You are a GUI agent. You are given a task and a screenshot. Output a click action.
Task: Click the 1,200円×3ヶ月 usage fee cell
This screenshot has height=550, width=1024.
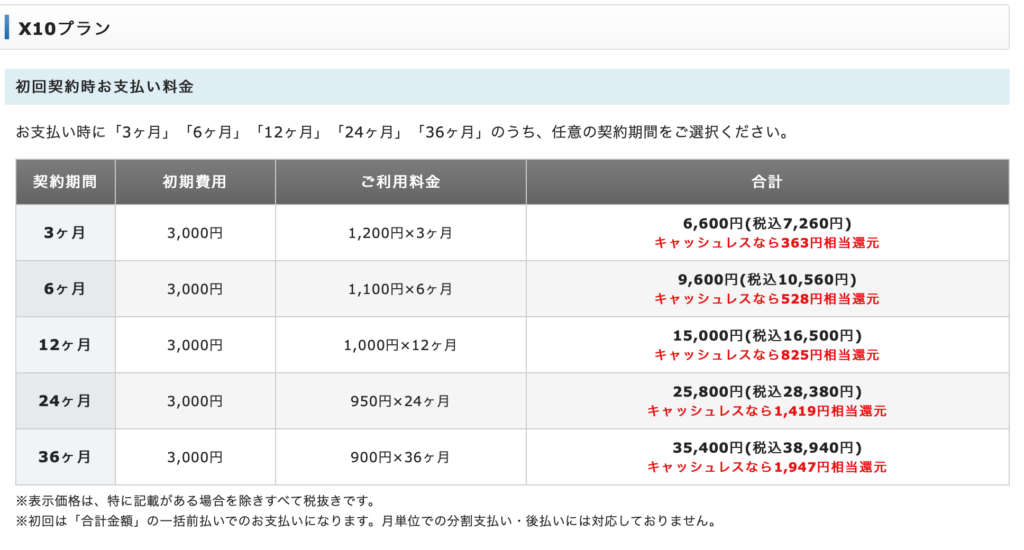(400, 233)
